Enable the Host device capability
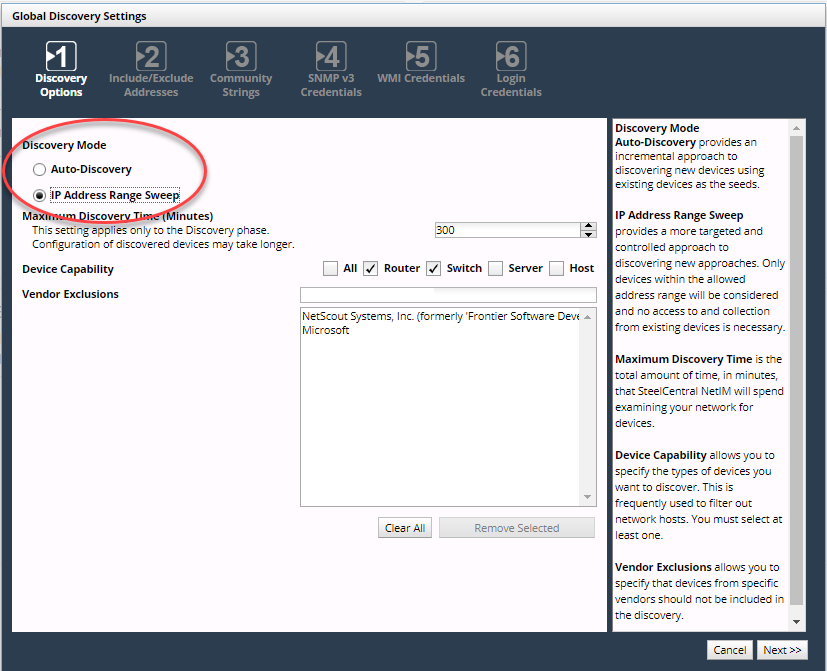The width and height of the screenshot is (827, 671). pos(556,268)
